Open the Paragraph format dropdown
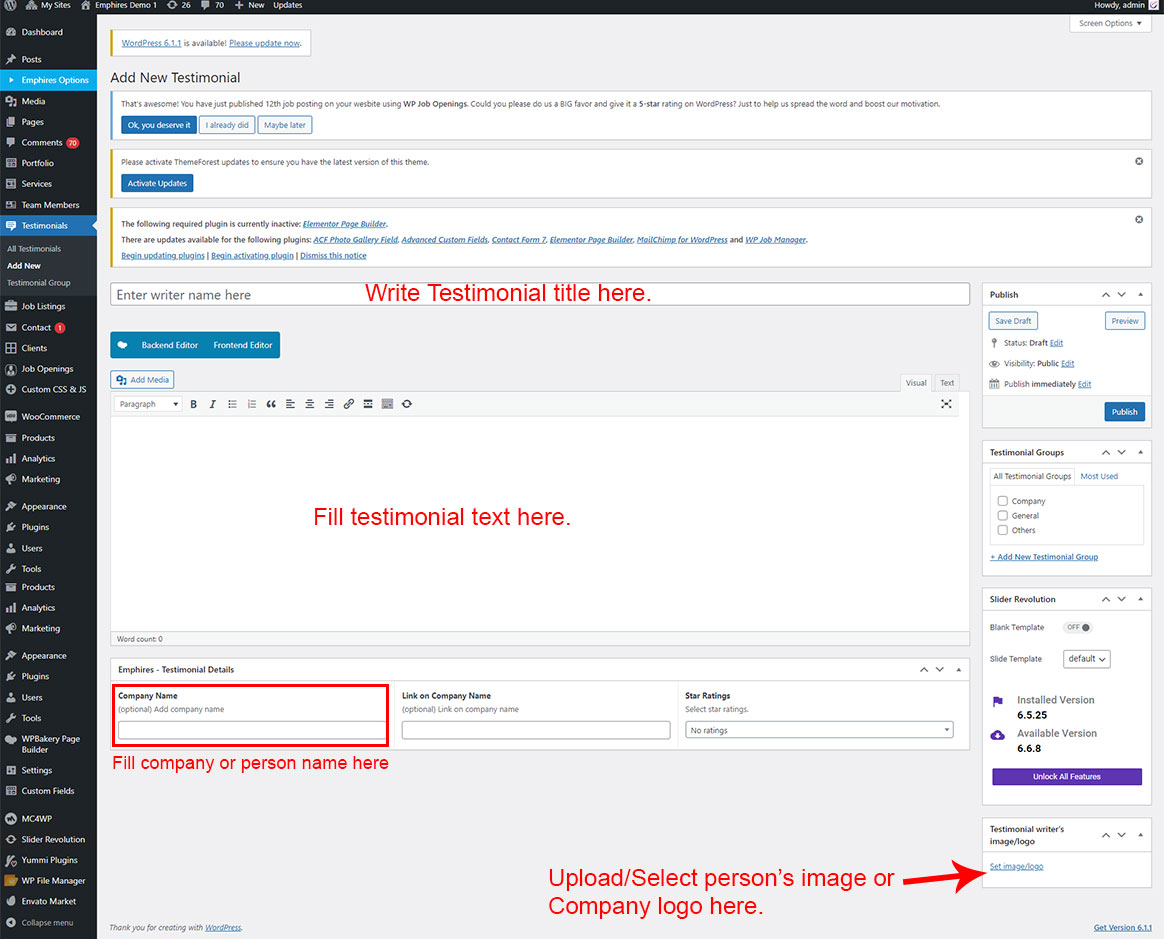Viewport: 1164px width, 939px height. coord(148,404)
